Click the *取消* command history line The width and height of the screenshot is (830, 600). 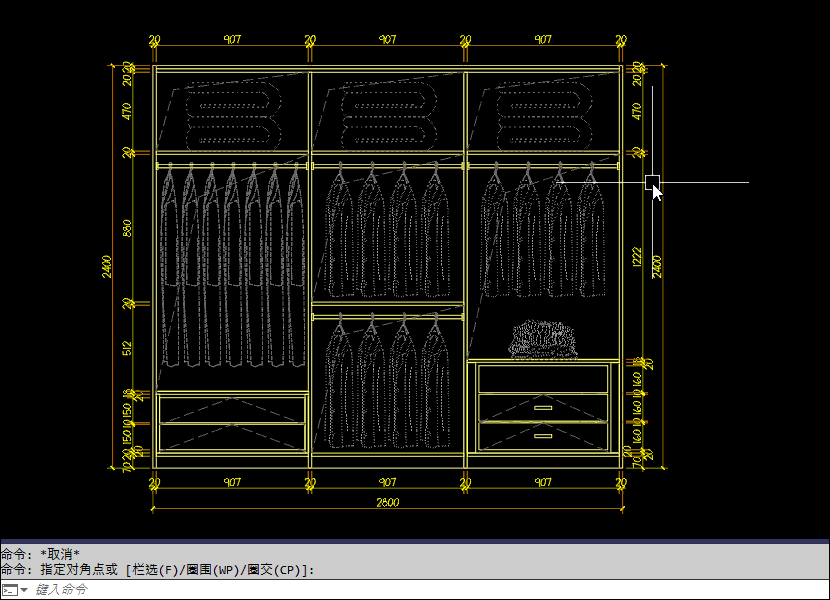point(58,553)
